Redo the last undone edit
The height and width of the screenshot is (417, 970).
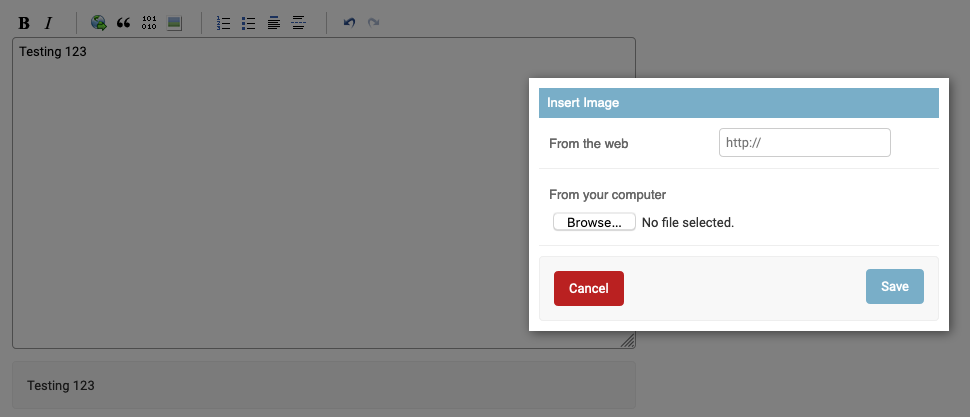click(374, 24)
